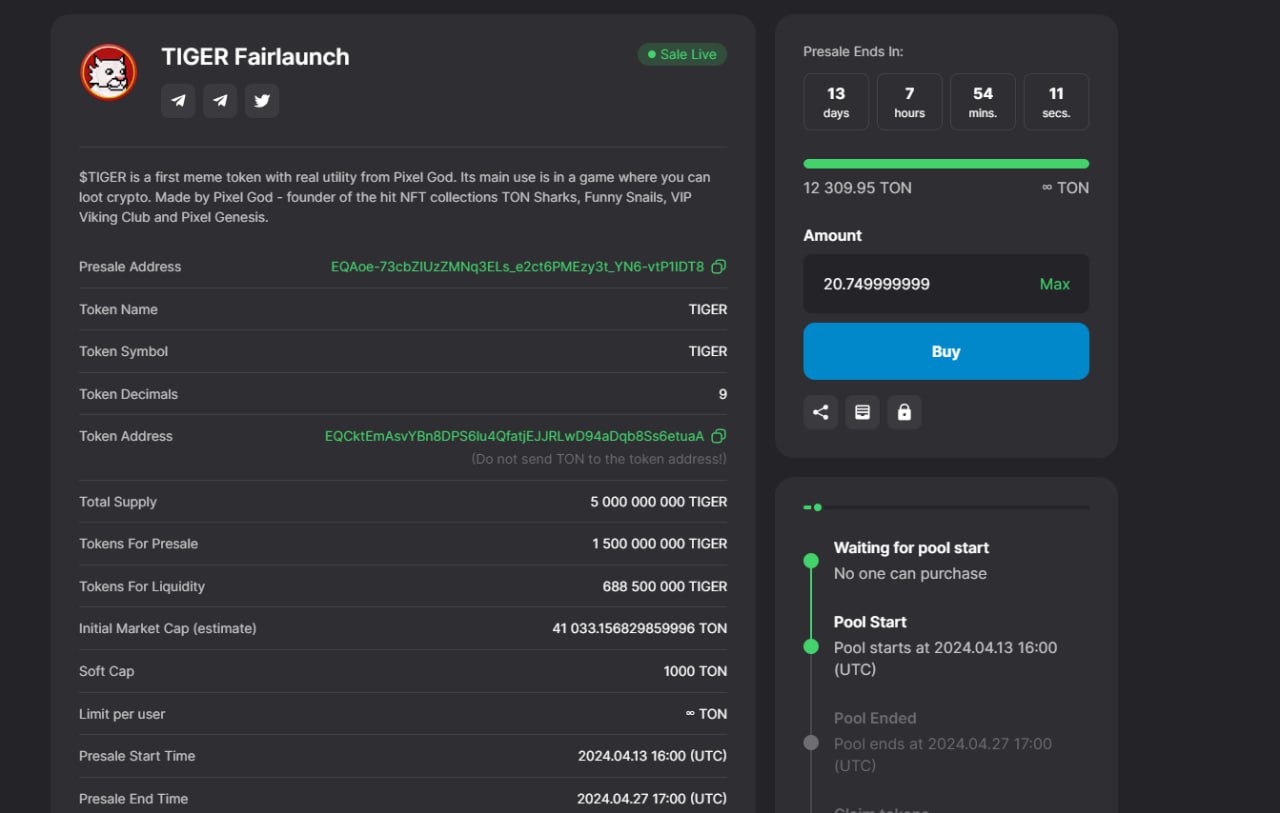Select the Pool Ended timeline marker
The height and width of the screenshot is (813, 1280).
point(811,743)
